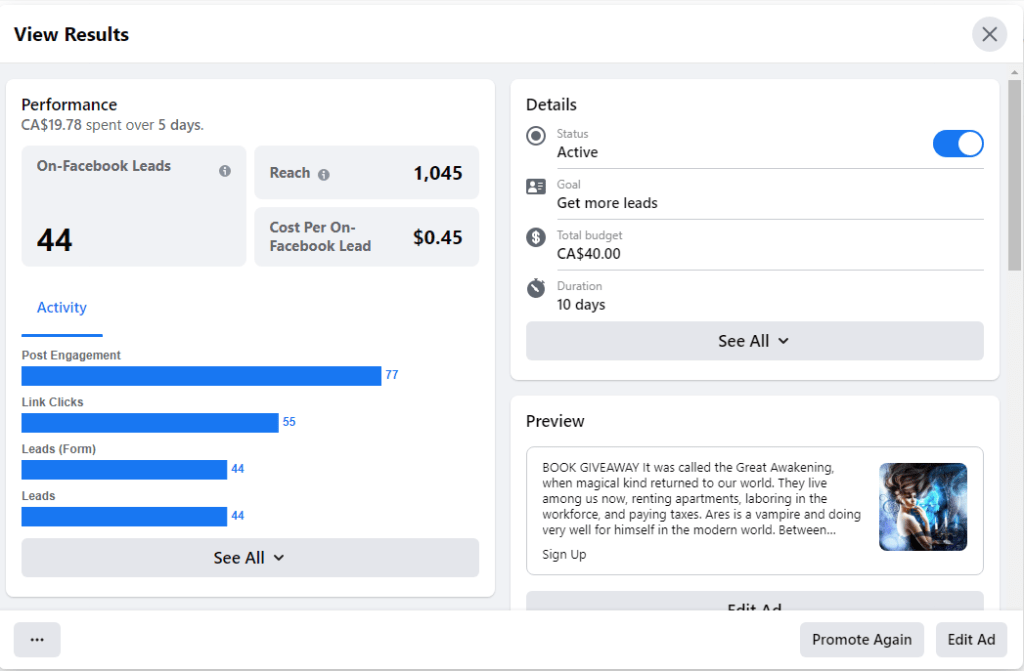The image size is (1024, 671).
Task: Click the Duration stopwatch icon
Action: click(536, 288)
